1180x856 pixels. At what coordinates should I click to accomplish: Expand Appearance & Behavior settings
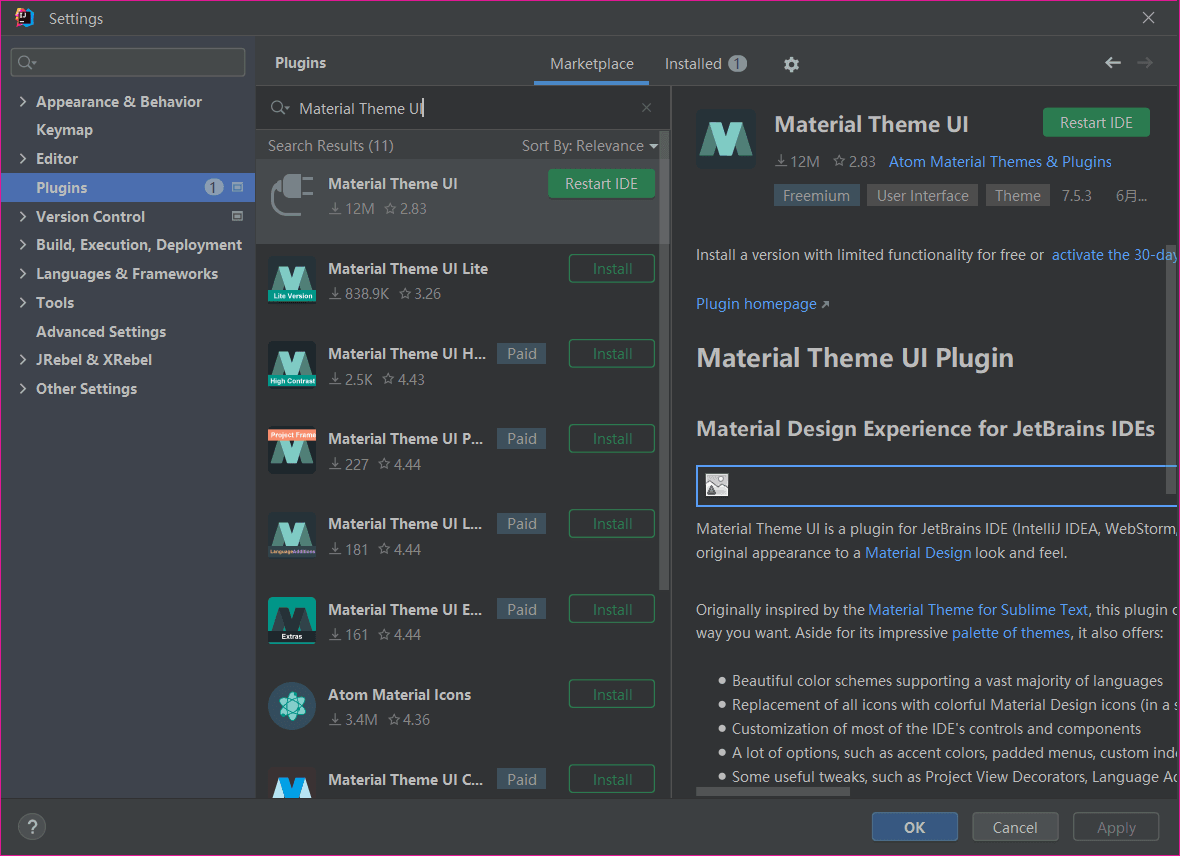click(23, 102)
